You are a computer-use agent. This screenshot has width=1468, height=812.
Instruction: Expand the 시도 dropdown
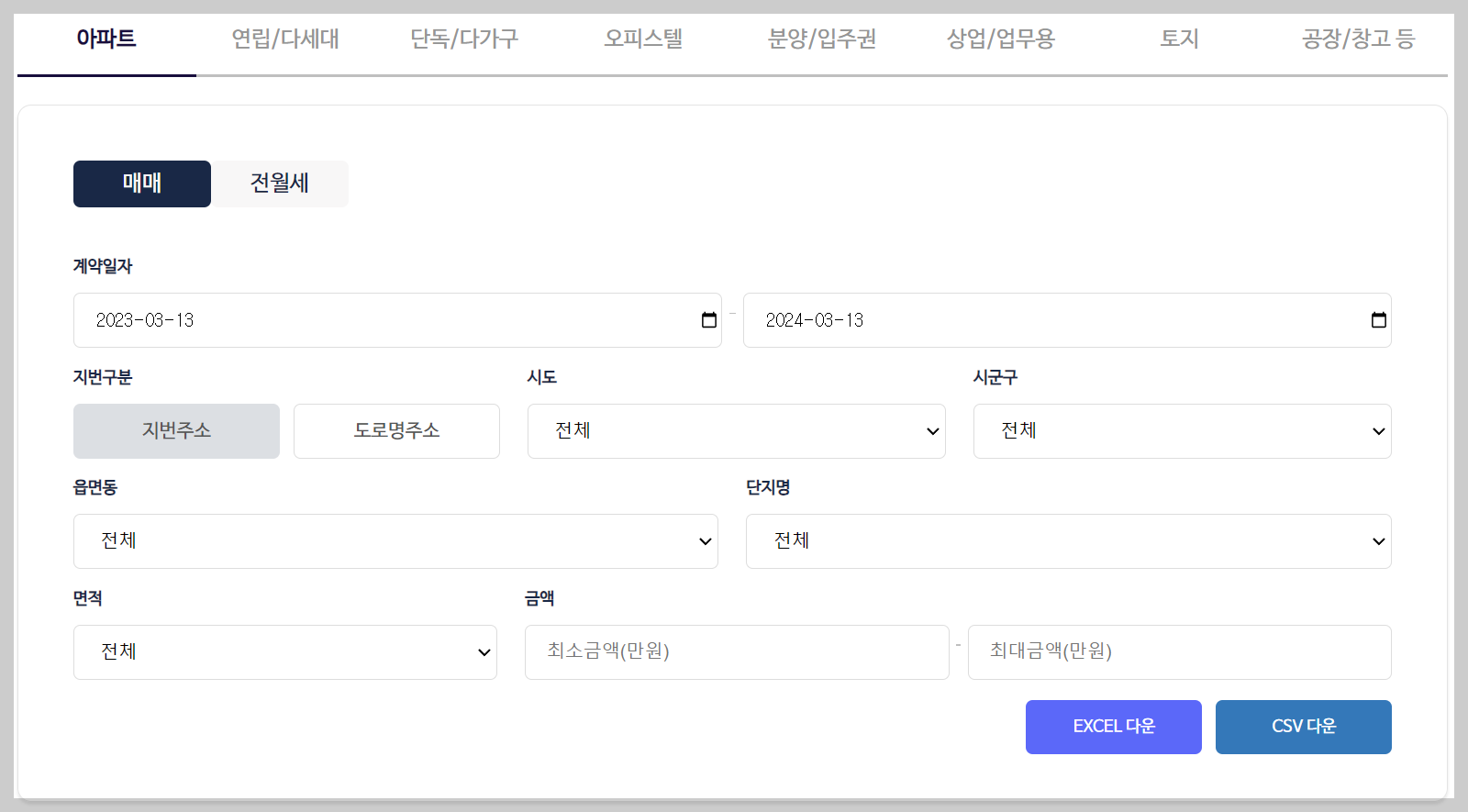(x=737, y=431)
